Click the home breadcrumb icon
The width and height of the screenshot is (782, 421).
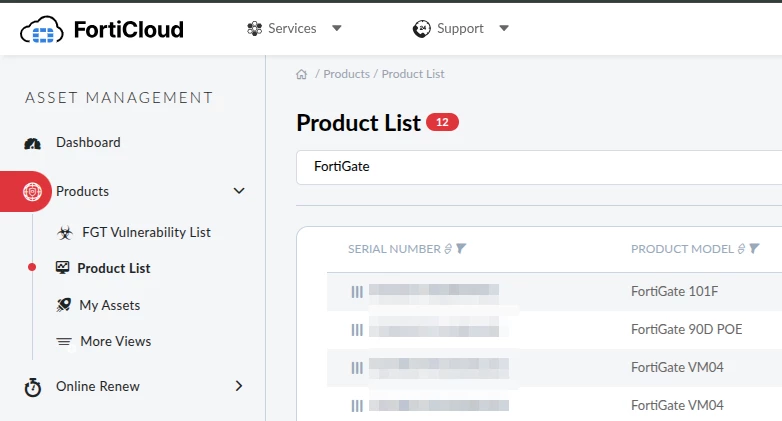point(301,74)
